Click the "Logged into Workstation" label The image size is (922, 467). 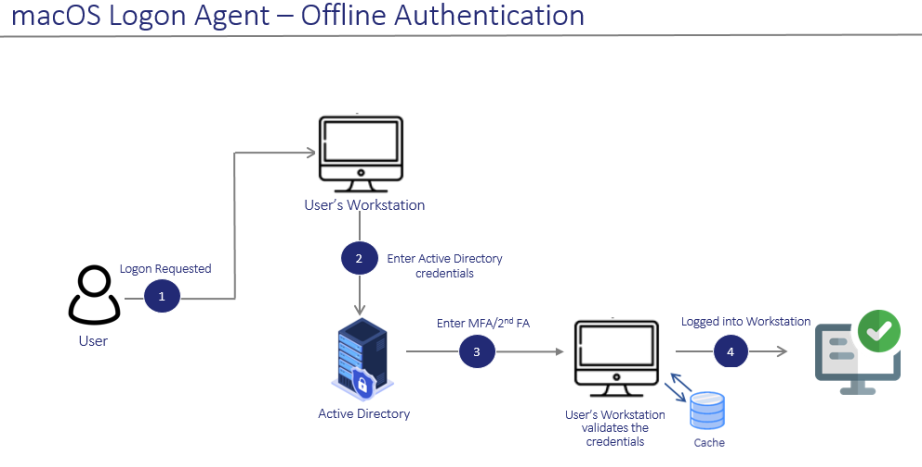pos(745,322)
